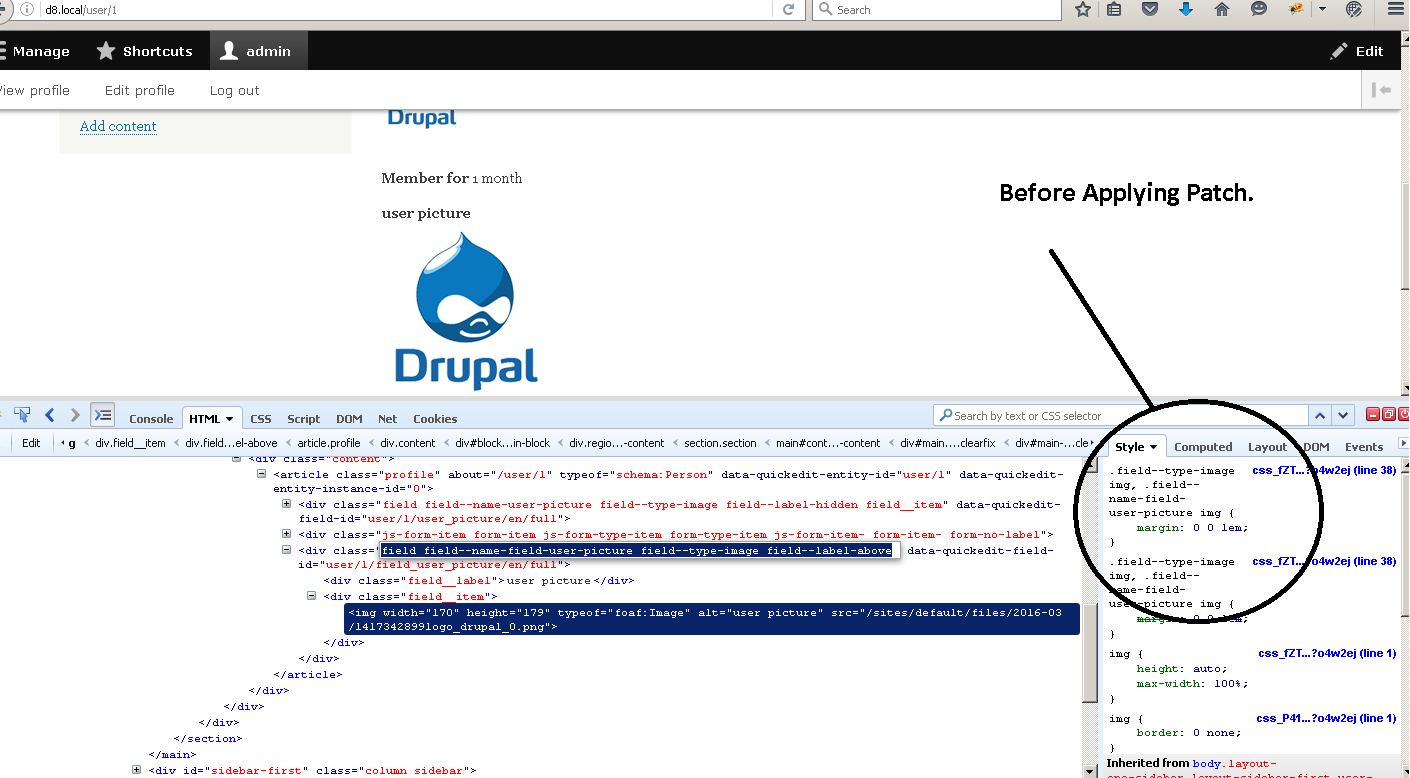Open the Style side panel dropdown arrow
The image size is (1410, 778).
[x=1153, y=447]
